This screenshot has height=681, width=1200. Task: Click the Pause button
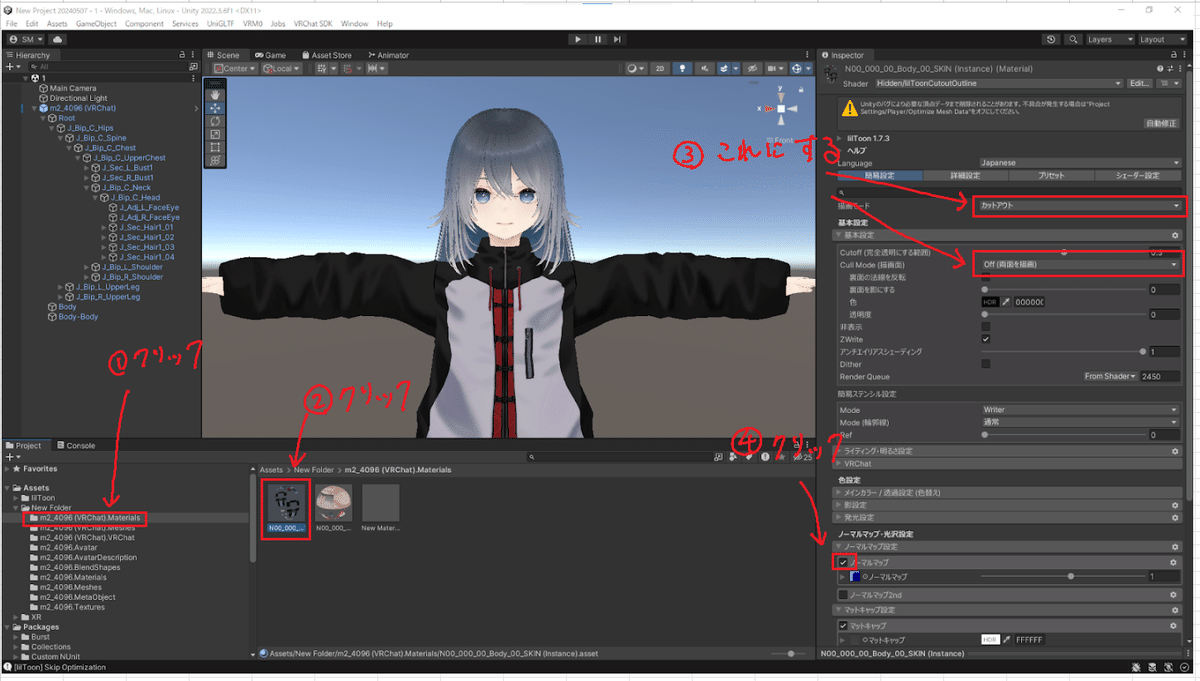coord(598,39)
